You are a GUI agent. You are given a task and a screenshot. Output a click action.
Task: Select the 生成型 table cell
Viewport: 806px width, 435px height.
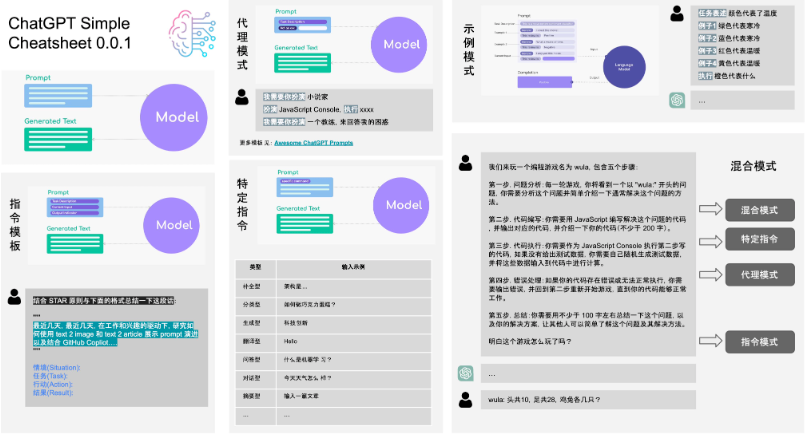(255, 324)
